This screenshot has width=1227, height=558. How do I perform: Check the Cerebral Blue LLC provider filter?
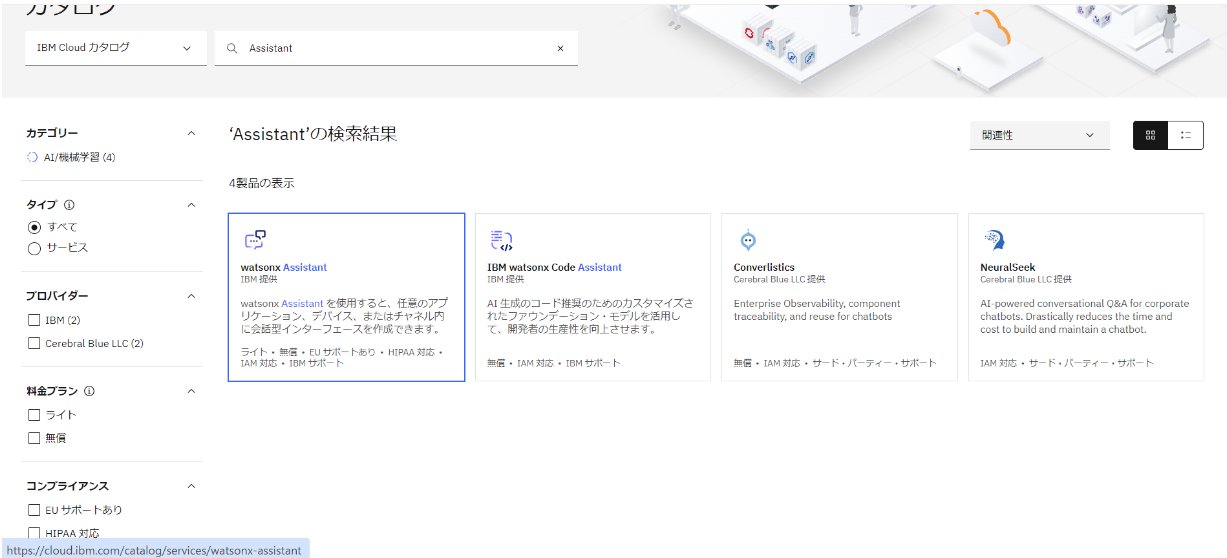pos(34,344)
